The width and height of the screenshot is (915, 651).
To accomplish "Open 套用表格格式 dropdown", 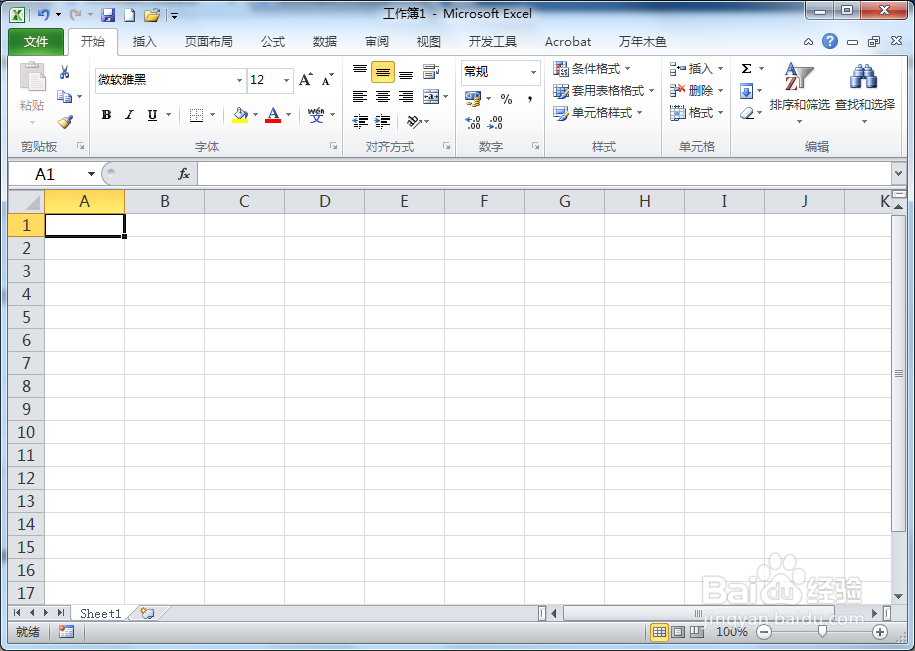I will (604, 91).
